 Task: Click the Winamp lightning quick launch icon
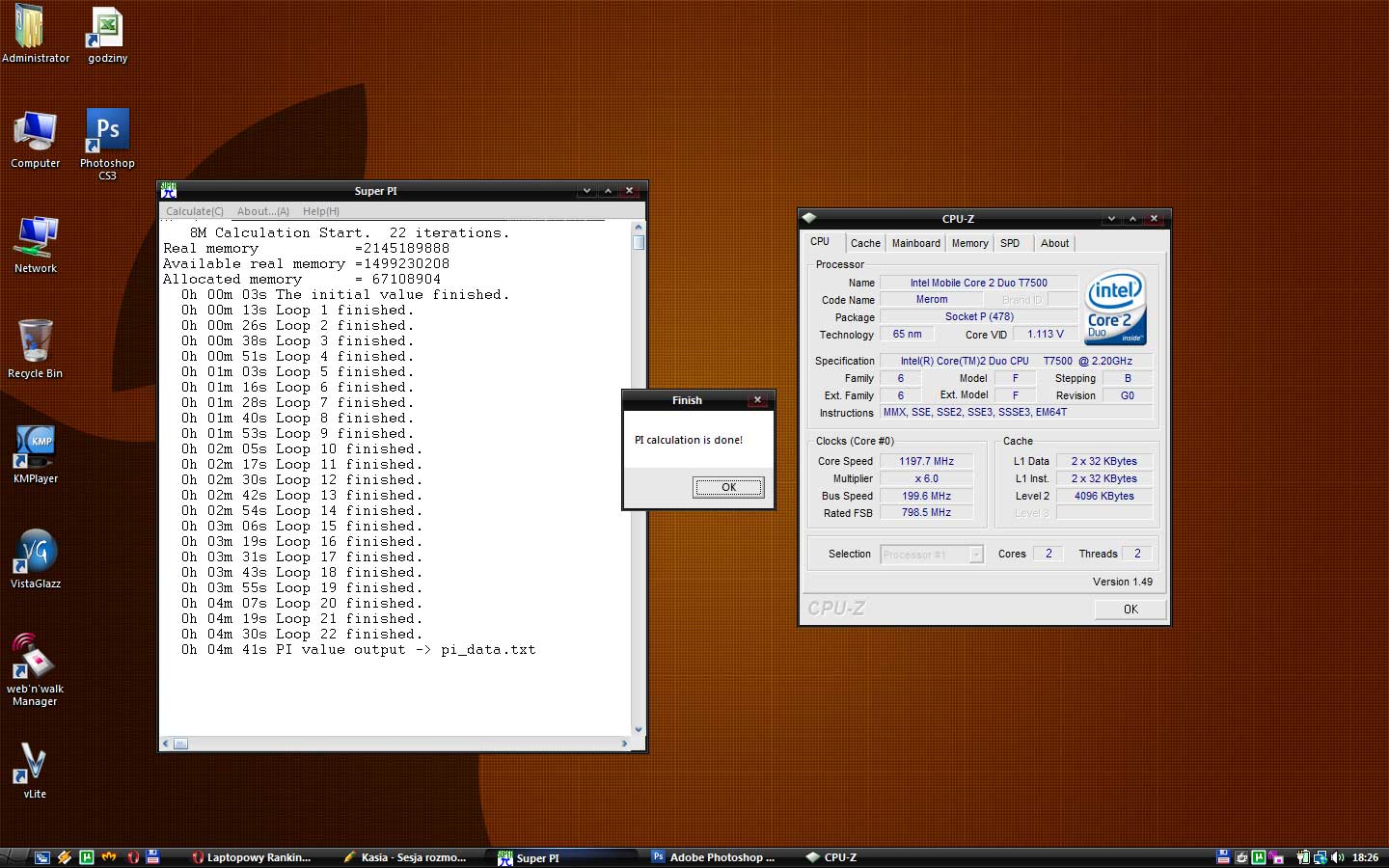click(x=65, y=857)
